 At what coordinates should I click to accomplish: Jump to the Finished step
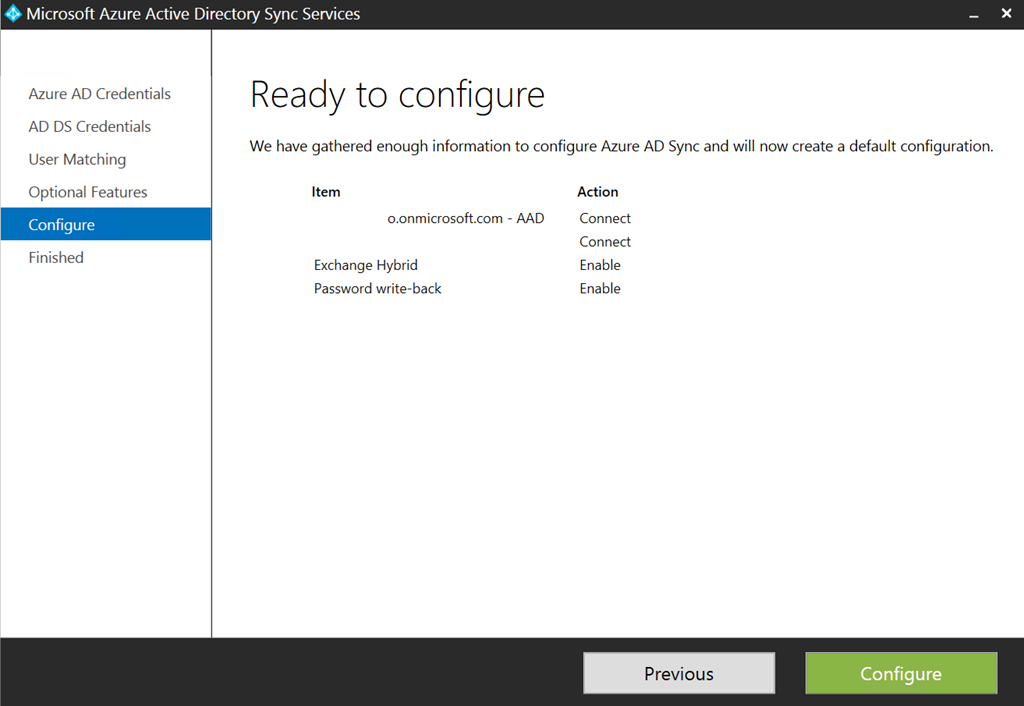tap(56, 258)
